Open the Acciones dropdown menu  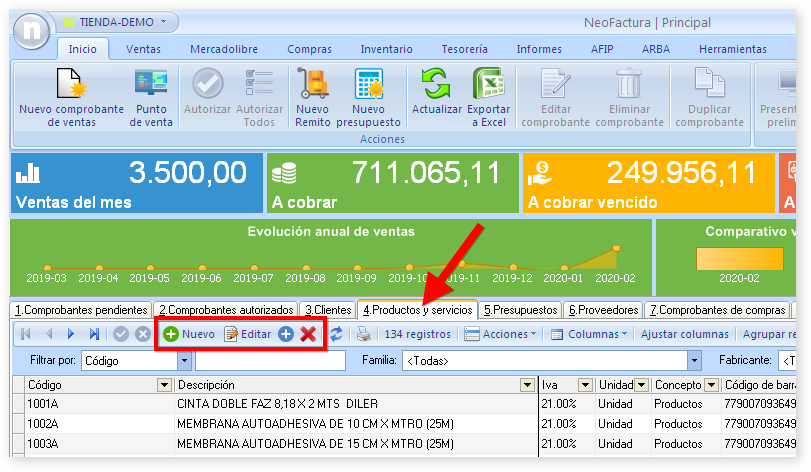point(501,334)
